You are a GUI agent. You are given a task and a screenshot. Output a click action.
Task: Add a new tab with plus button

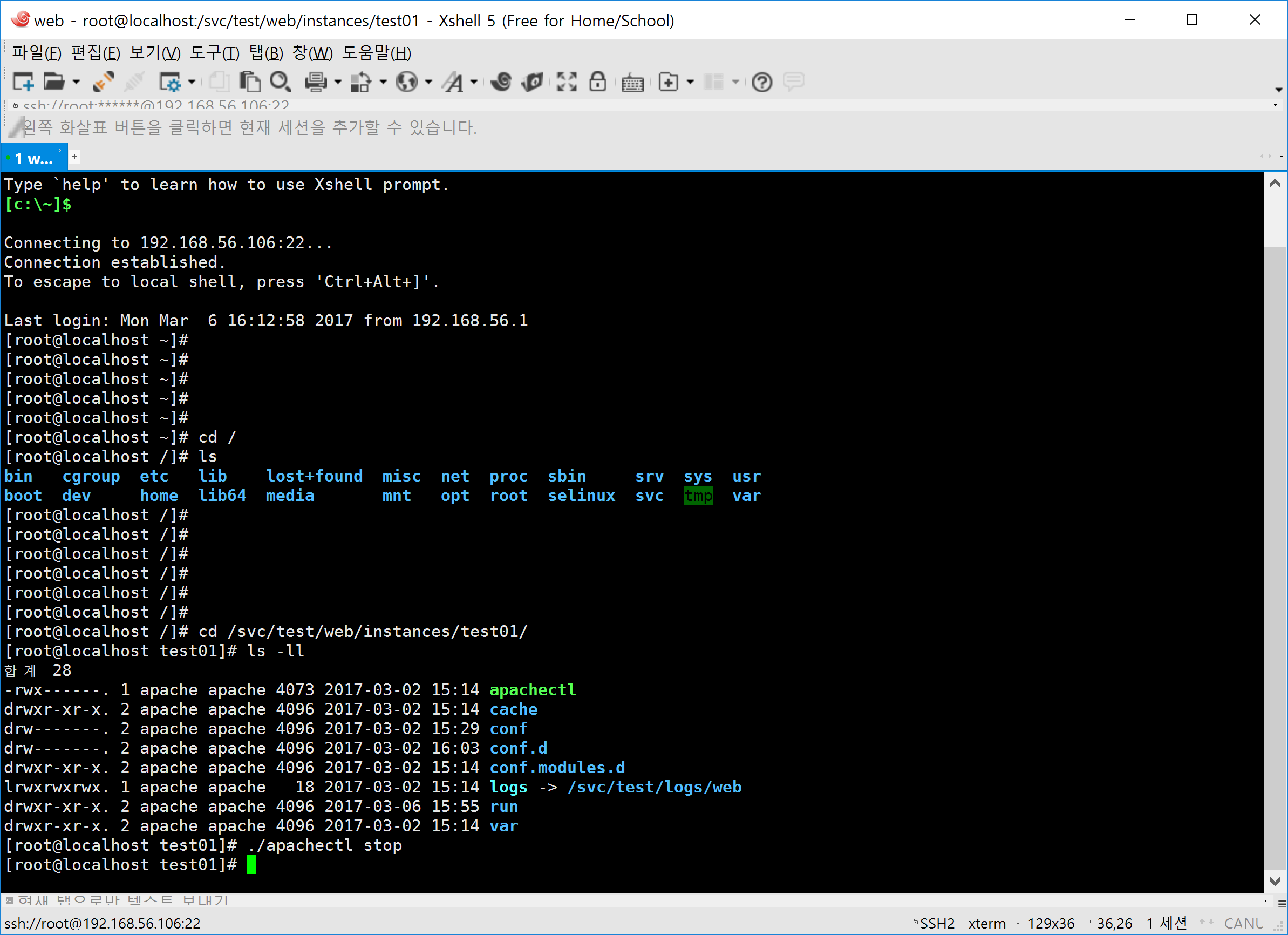74,157
